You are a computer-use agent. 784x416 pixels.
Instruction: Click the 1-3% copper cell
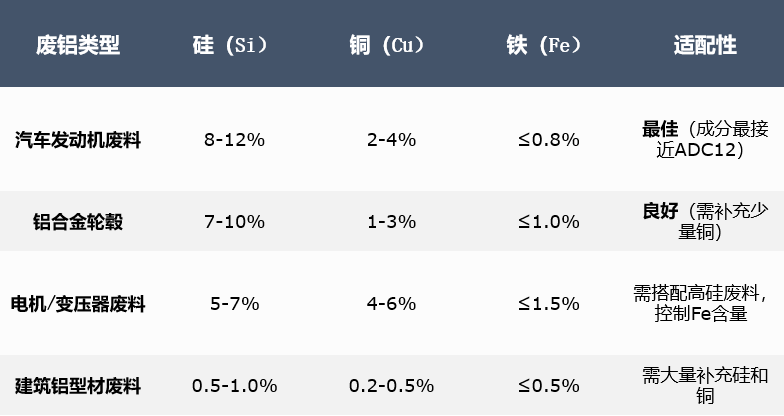[391, 222]
